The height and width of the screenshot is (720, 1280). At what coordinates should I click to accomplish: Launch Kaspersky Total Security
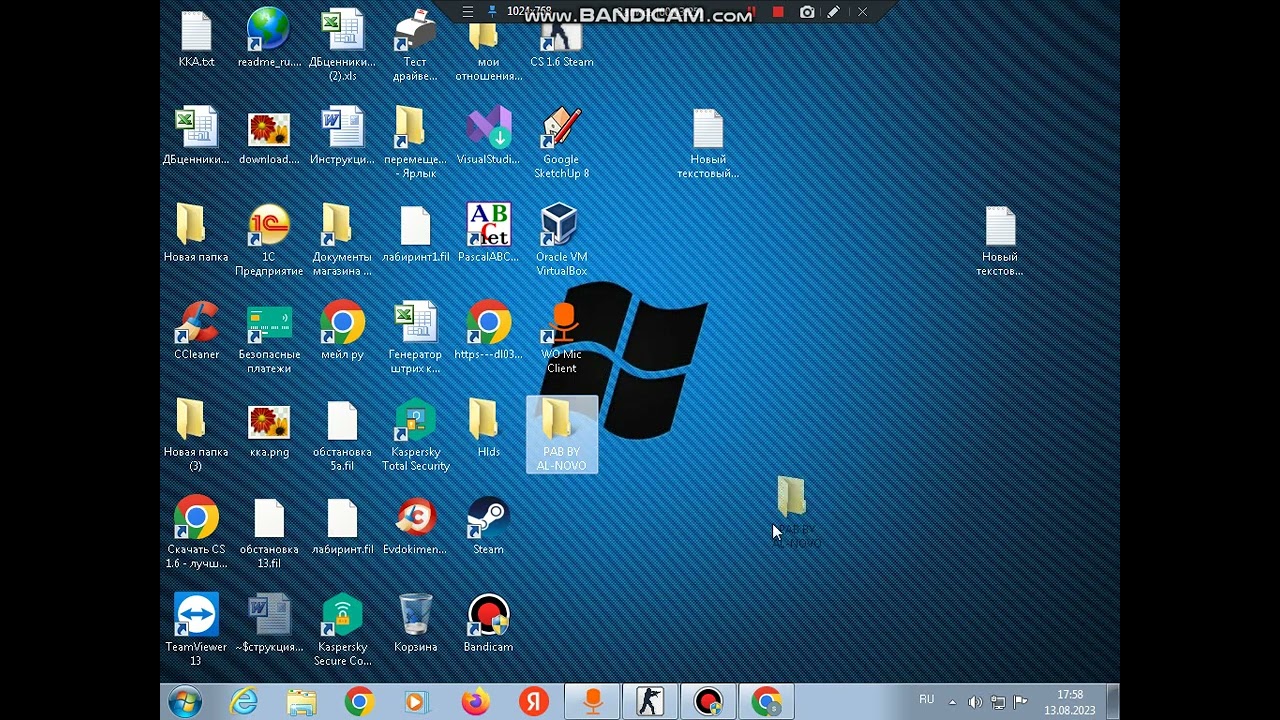click(415, 436)
